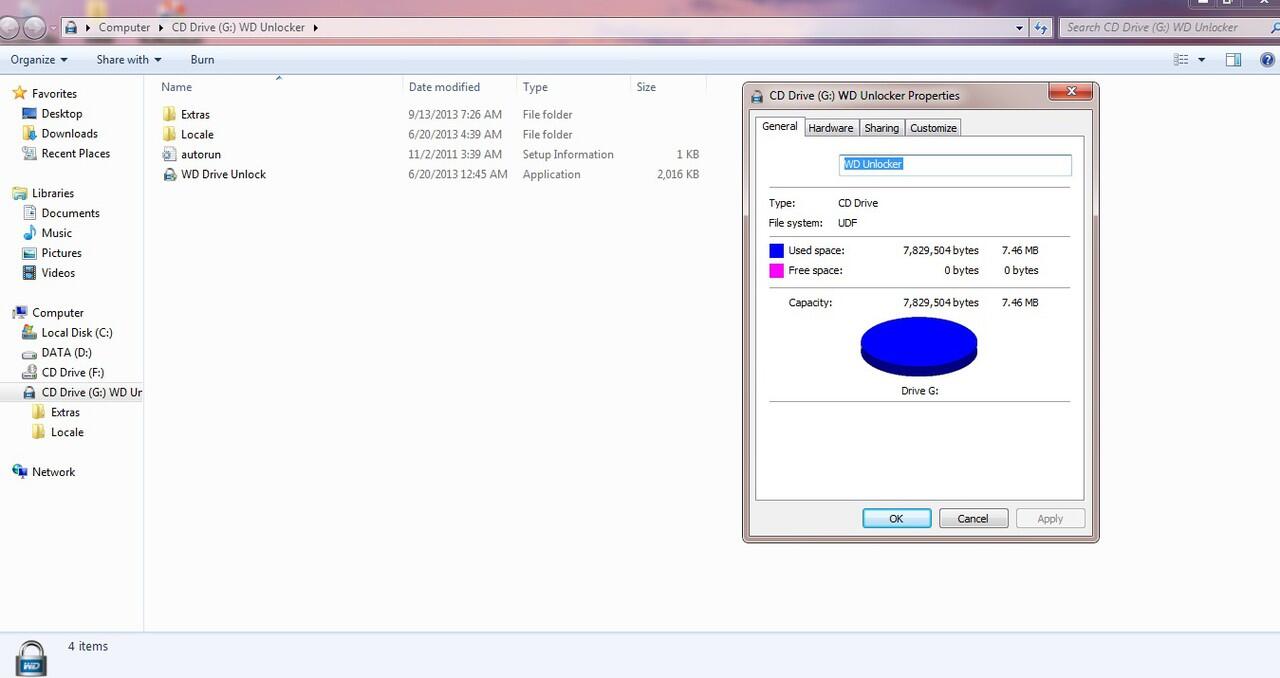Click the WD padlock icon in details pane
Screen dimensions: 1280x678
(31, 658)
